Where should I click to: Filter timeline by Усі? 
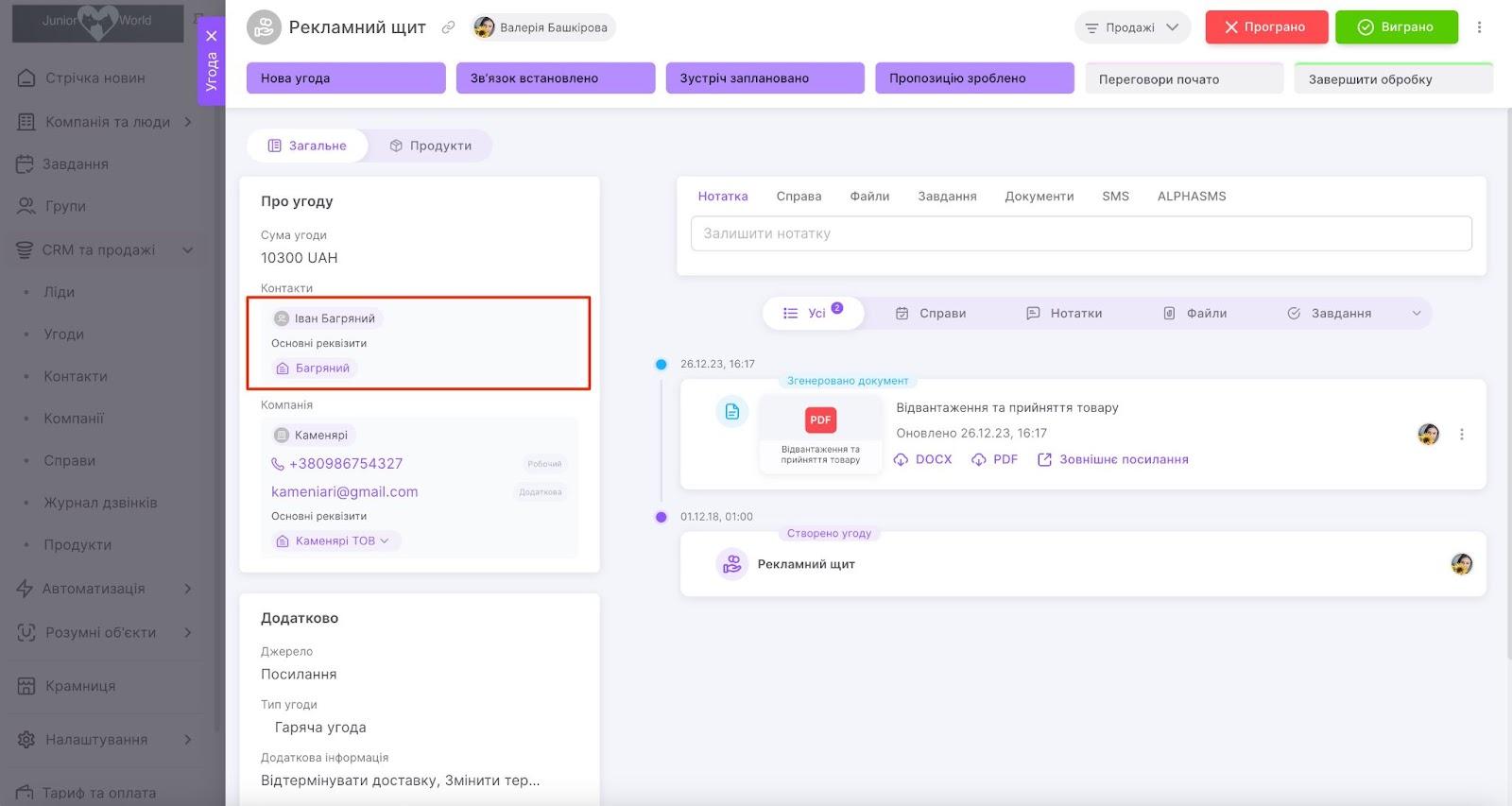click(814, 313)
